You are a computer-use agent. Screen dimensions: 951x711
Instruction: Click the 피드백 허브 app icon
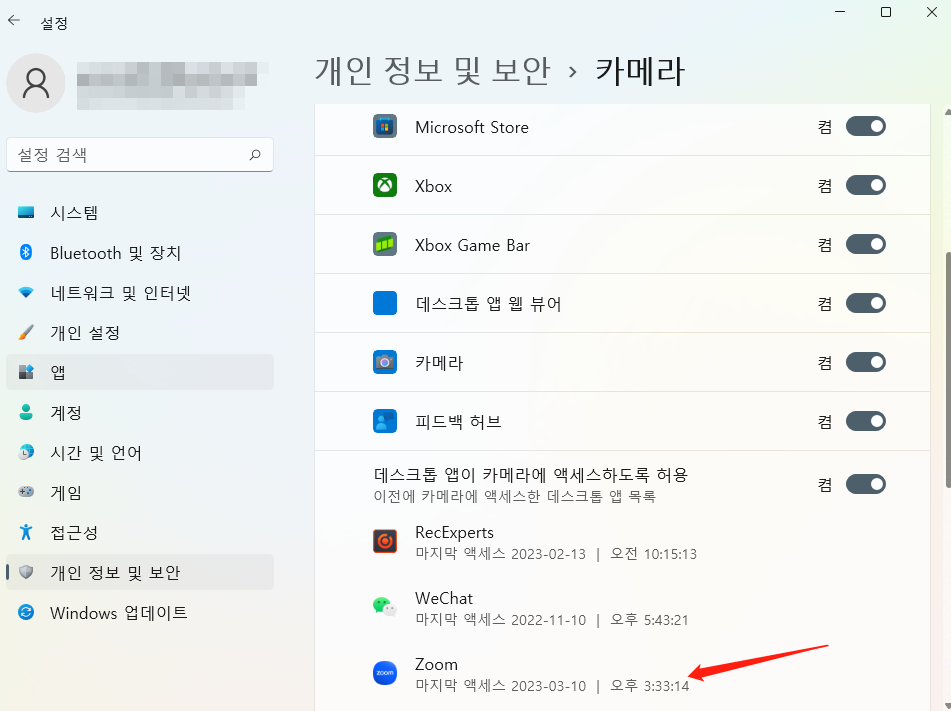coord(386,421)
